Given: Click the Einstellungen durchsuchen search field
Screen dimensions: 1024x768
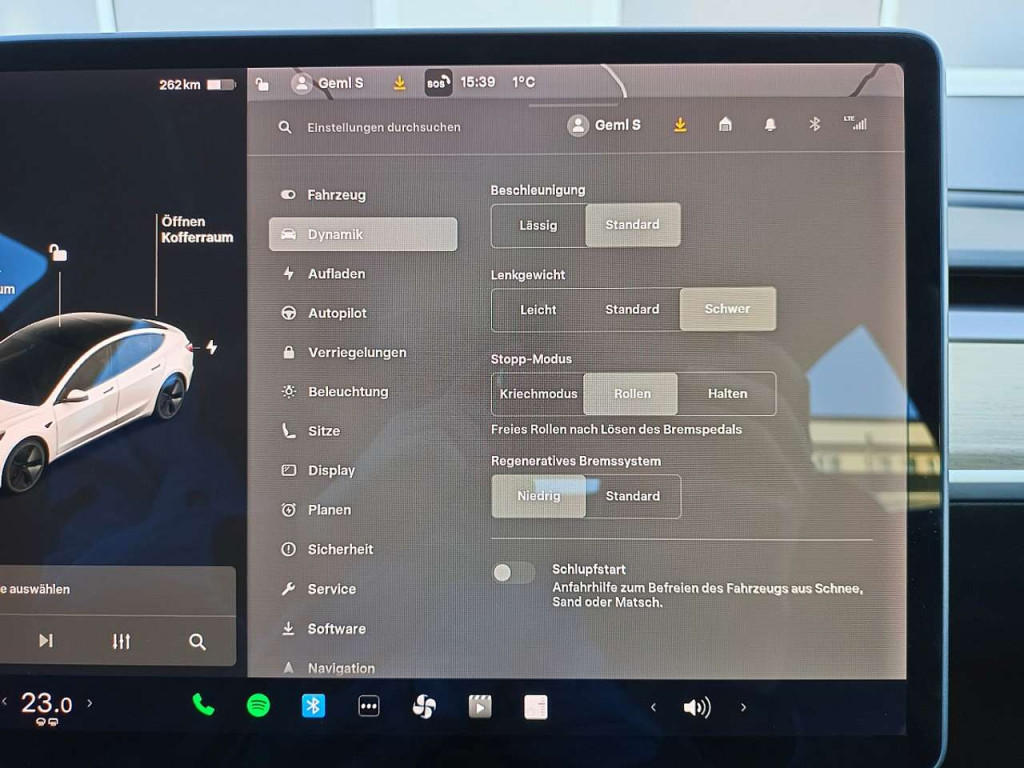Looking at the screenshot, I should 384,128.
